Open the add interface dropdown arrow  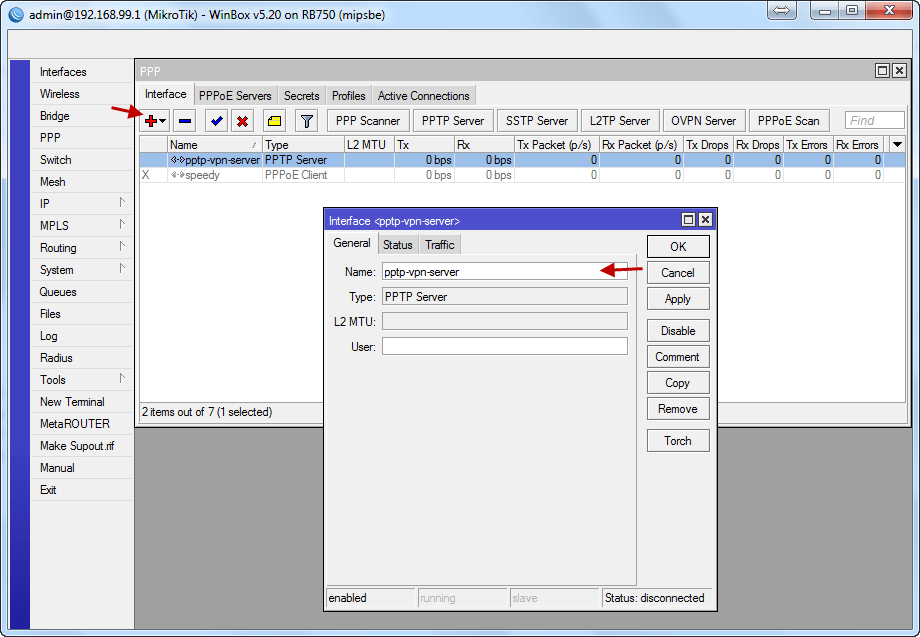[x=163, y=121]
